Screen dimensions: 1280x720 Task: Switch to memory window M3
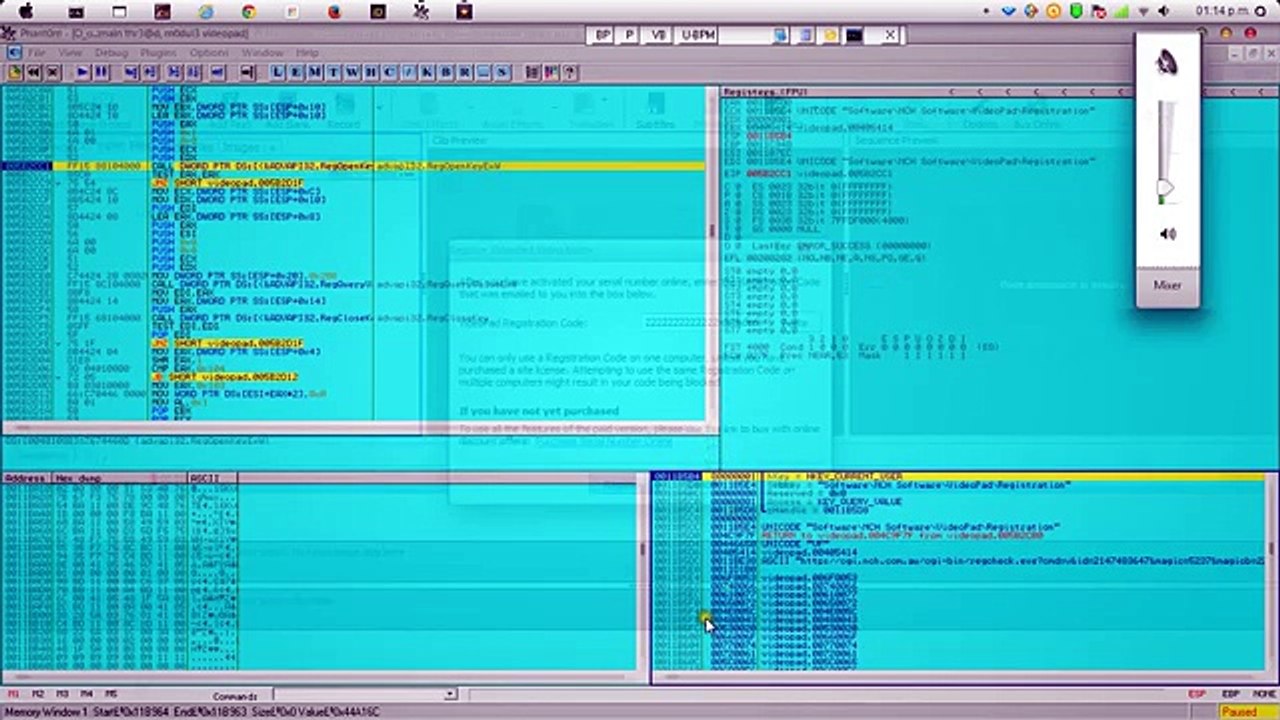click(x=62, y=694)
